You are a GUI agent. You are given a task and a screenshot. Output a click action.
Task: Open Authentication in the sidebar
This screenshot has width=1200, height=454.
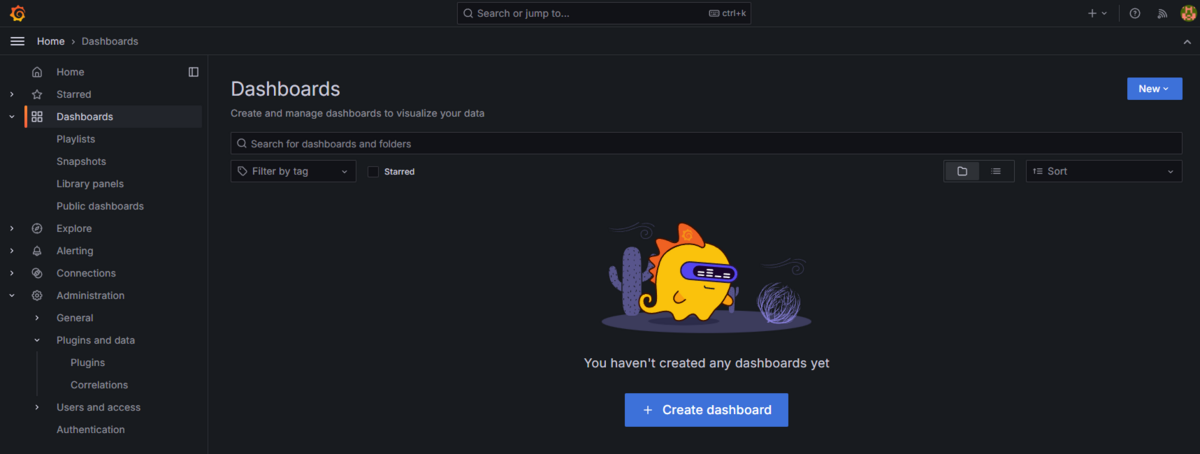click(x=91, y=430)
